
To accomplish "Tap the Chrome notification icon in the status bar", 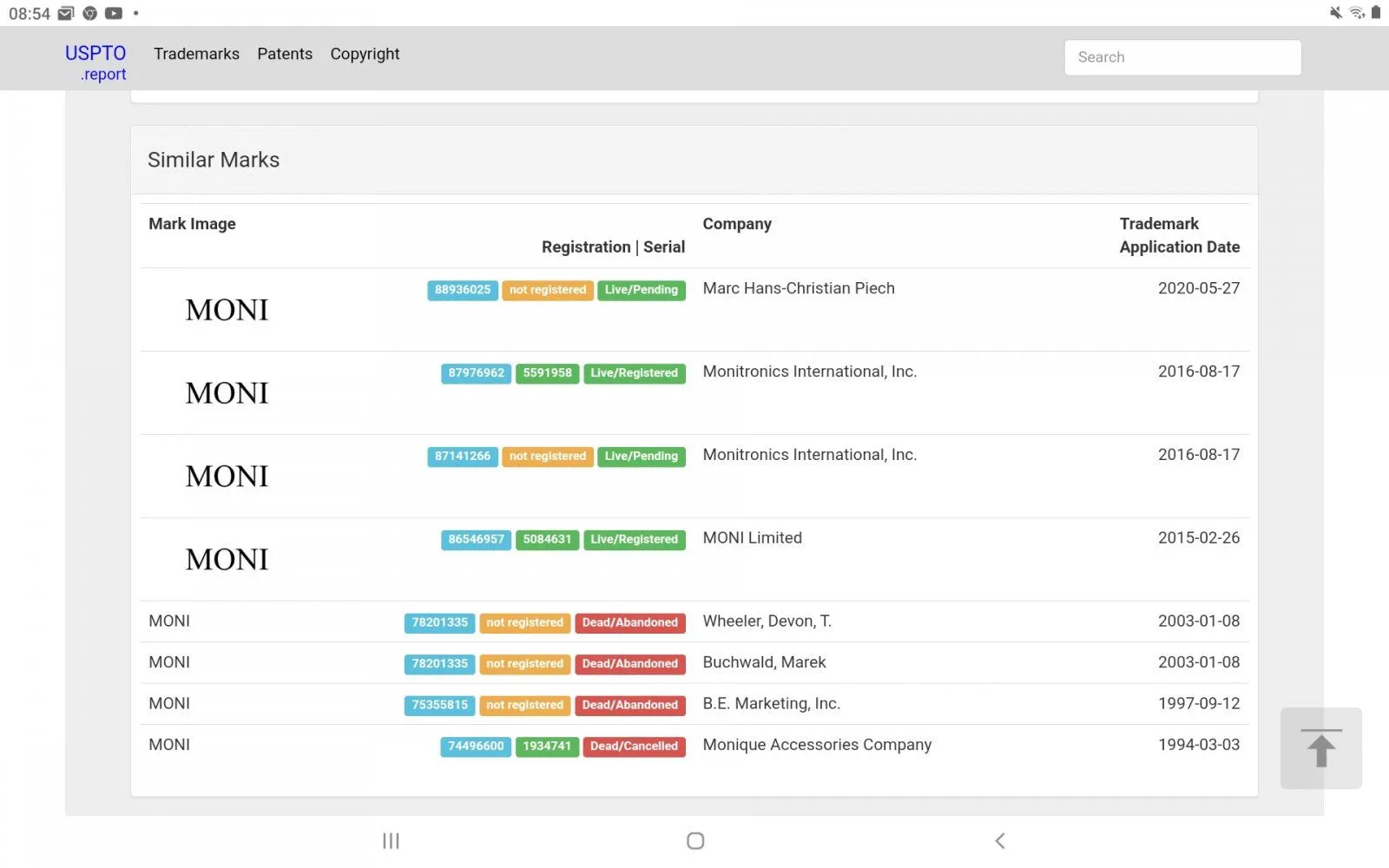I will click(x=89, y=13).
